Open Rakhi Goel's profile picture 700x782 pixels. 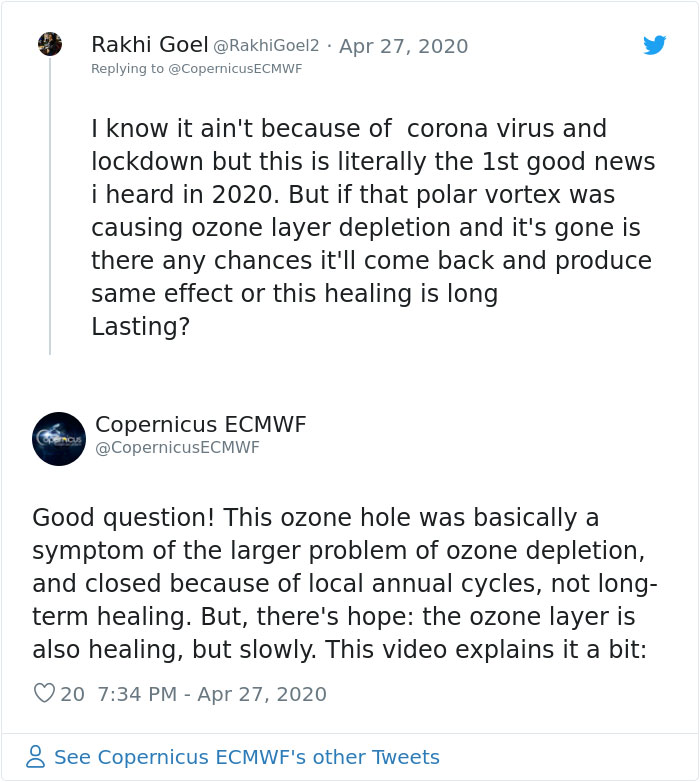click(x=50, y=44)
